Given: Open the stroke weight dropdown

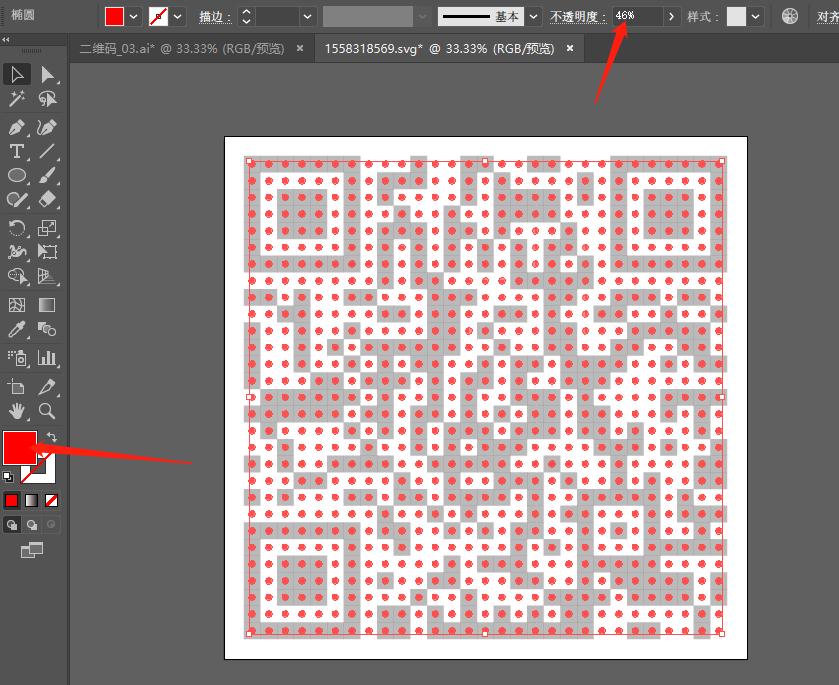Looking at the screenshot, I should (x=307, y=17).
